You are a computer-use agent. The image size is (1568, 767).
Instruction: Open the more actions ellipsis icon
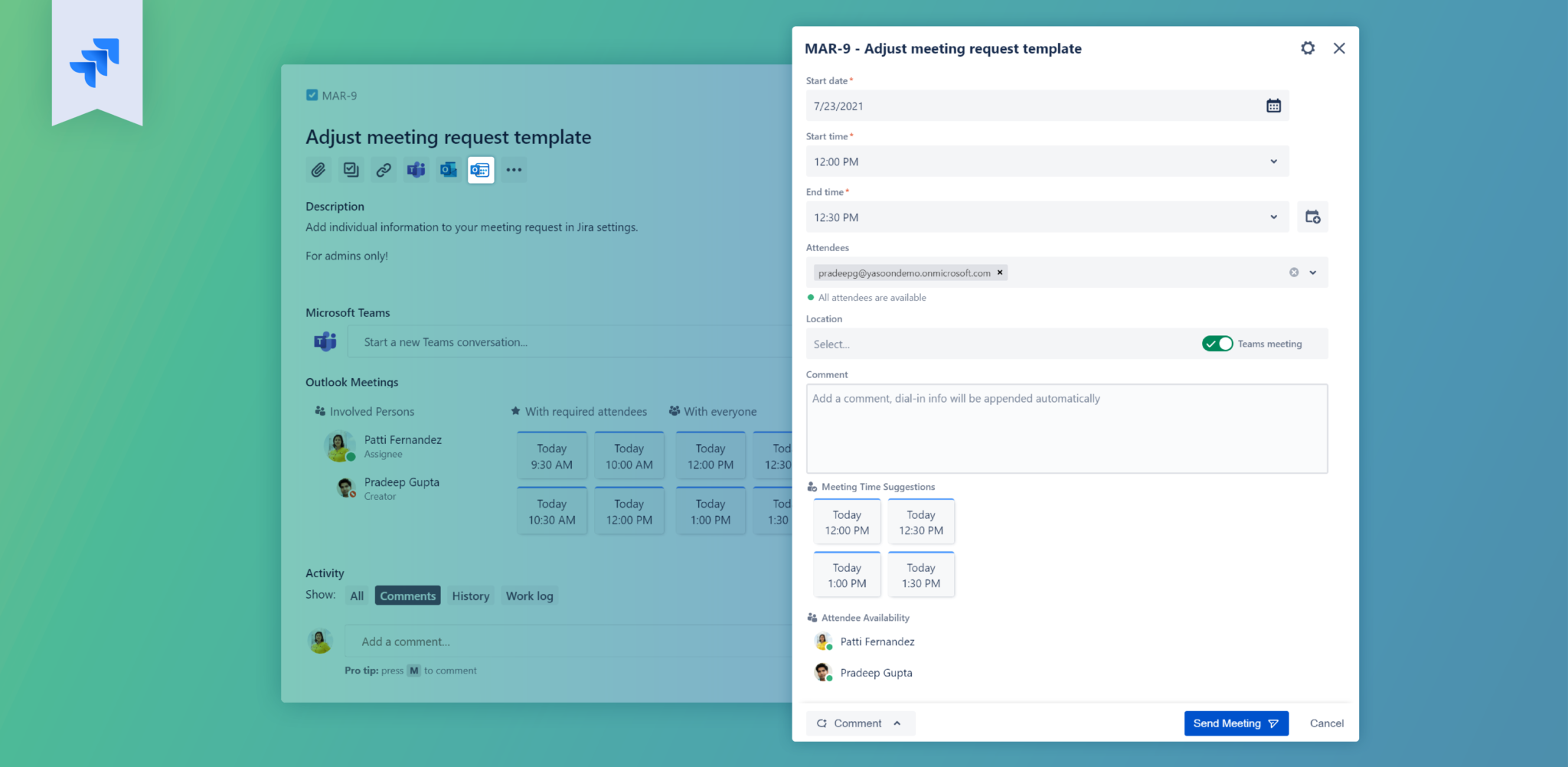(513, 170)
